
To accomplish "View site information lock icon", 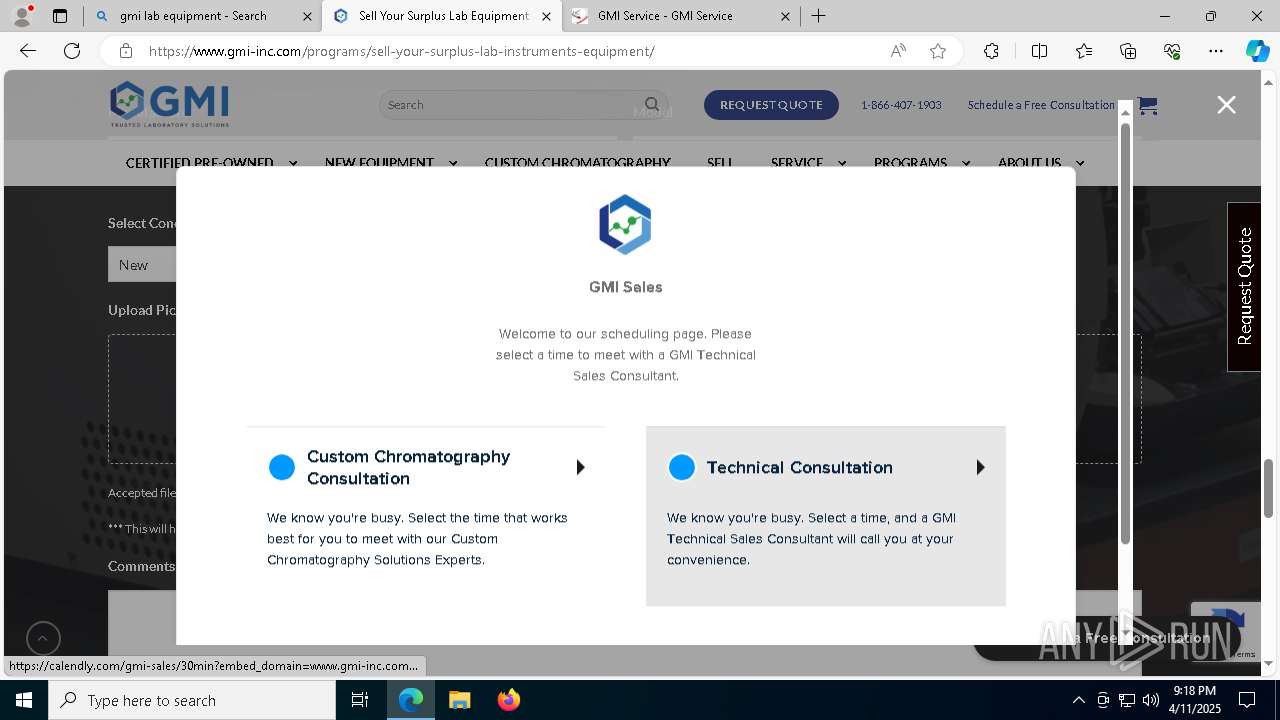I will tap(125, 51).
